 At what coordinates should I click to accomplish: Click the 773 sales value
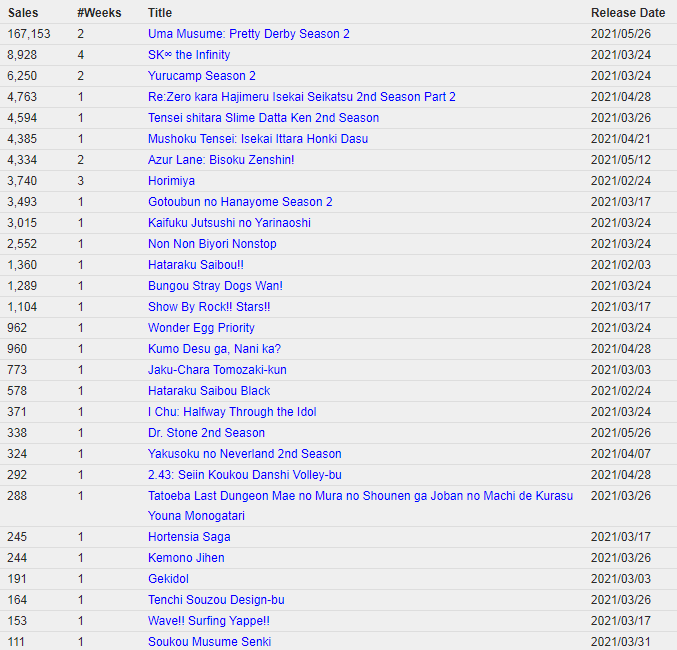click(17, 370)
